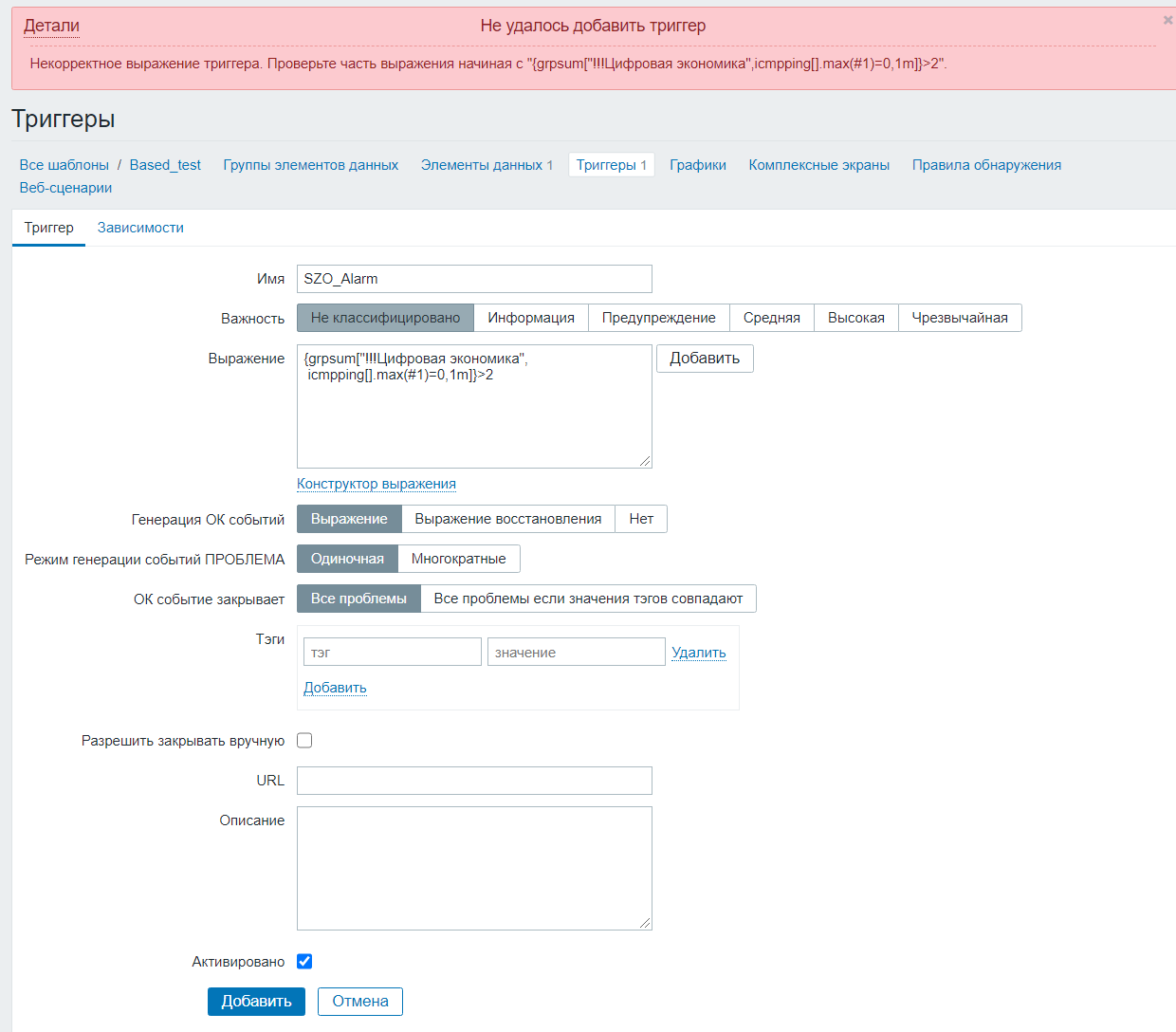This screenshot has height=1032, width=1176.
Task: Set OK event generation to Нет
Action: pos(641,519)
